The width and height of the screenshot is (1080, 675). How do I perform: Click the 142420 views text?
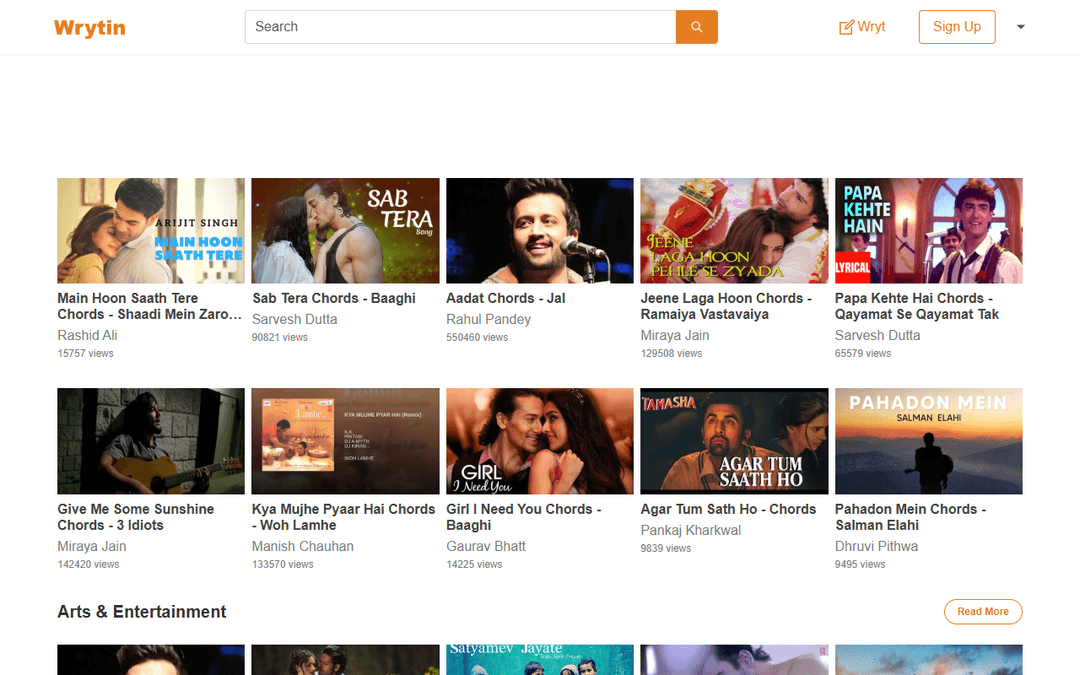88,564
